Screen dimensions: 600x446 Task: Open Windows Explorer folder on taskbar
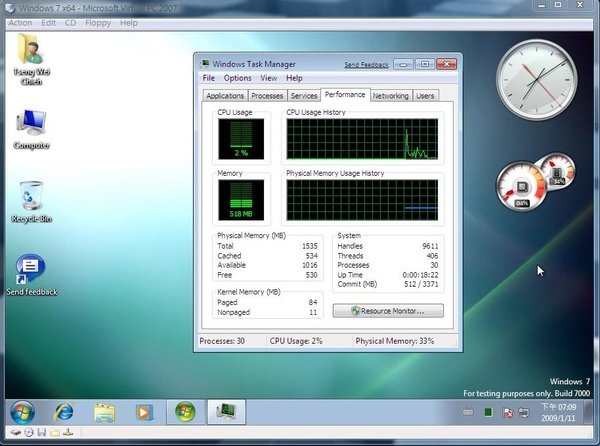[x=104, y=412]
